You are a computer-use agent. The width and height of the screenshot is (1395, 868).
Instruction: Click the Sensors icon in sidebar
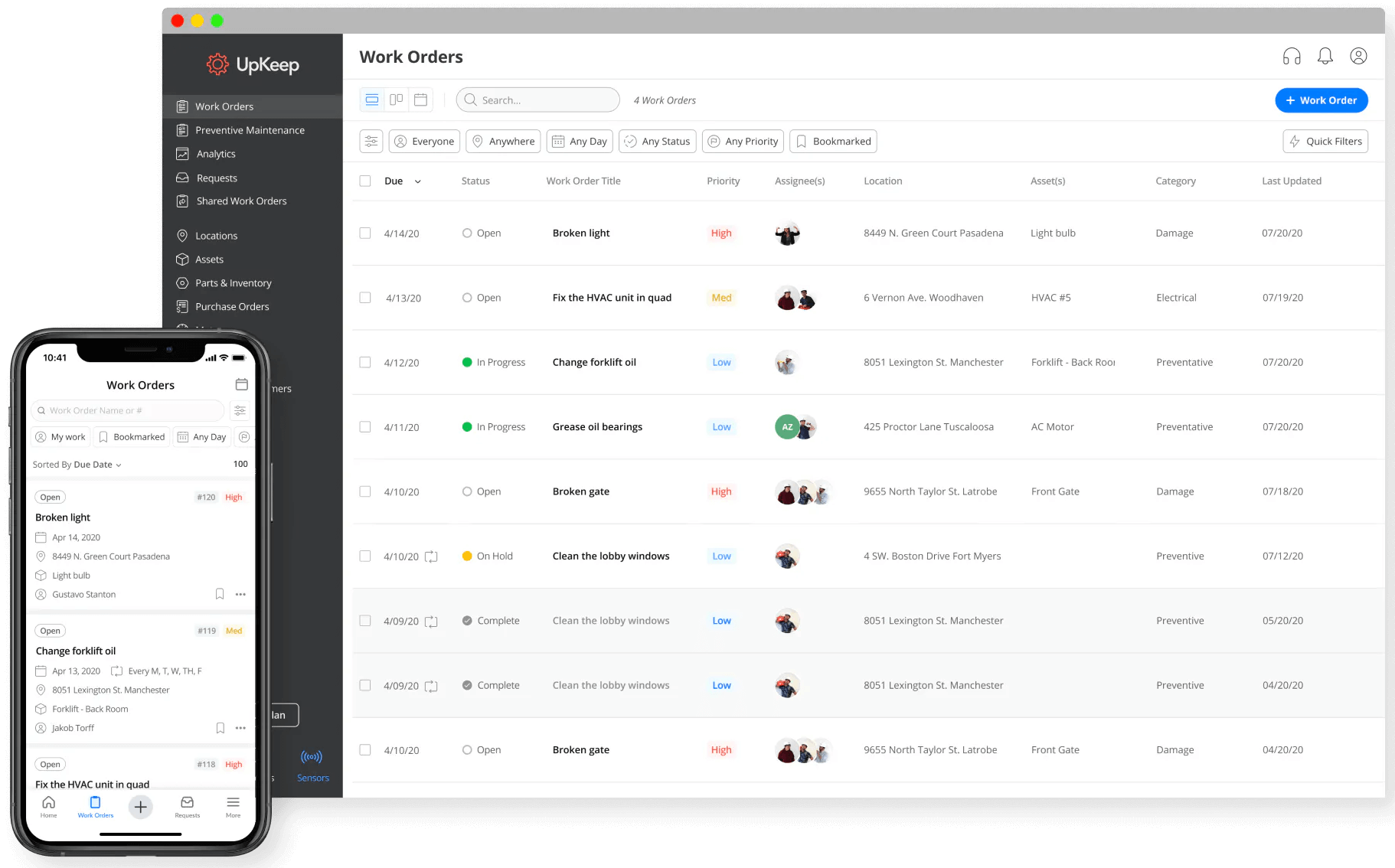pyautogui.click(x=312, y=757)
